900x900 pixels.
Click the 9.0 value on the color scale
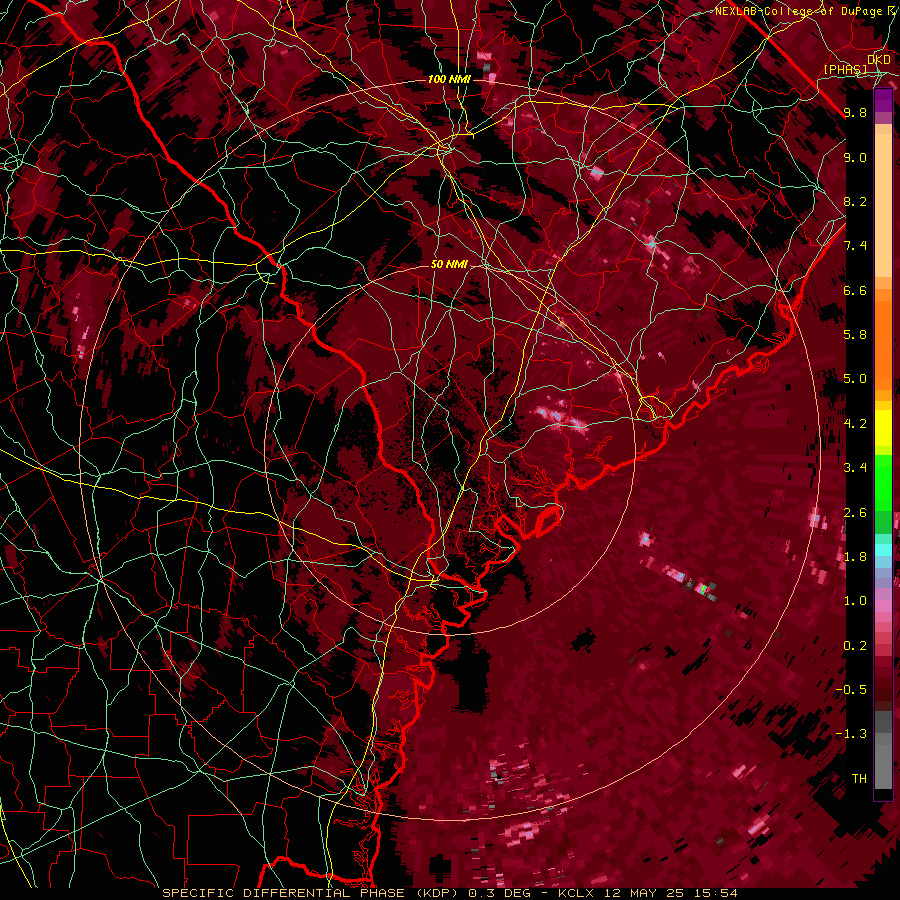click(855, 157)
